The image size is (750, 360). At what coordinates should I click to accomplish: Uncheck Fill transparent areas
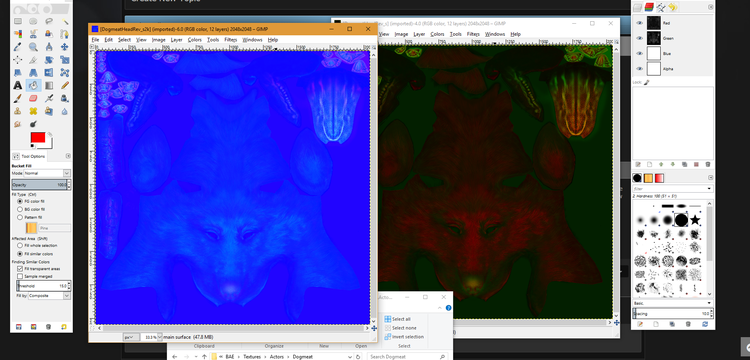(20, 269)
